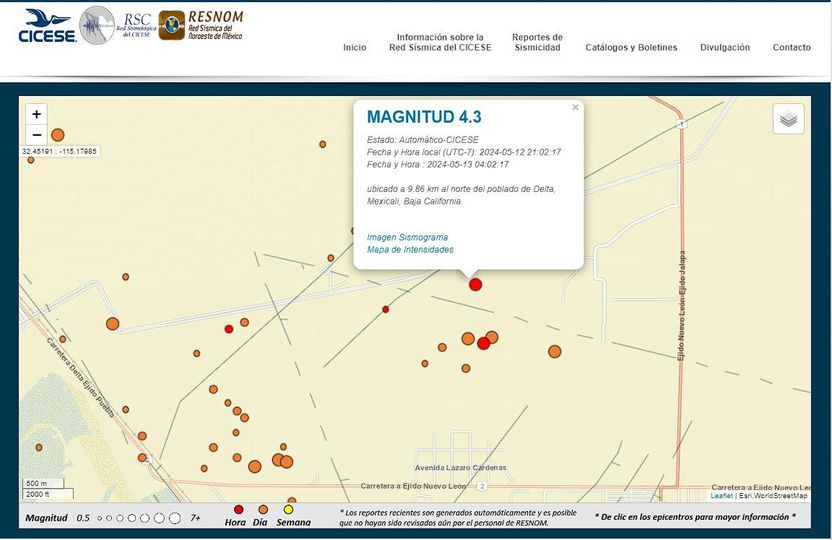
Task: Click the RESNOM logo
Action: (x=201, y=25)
